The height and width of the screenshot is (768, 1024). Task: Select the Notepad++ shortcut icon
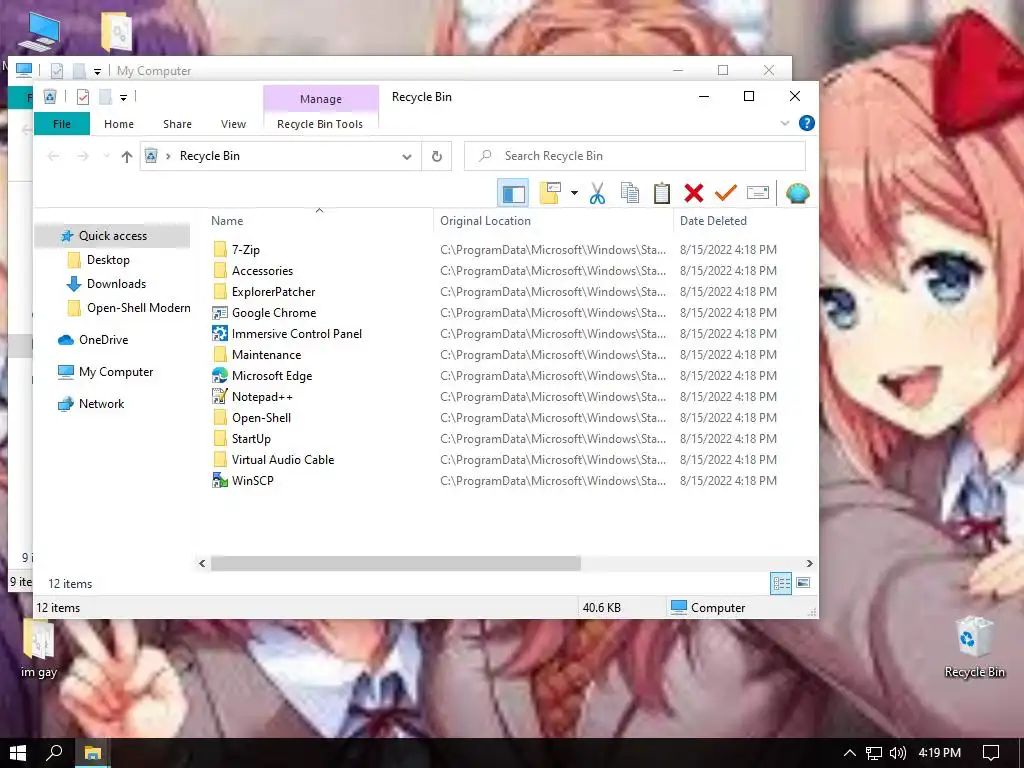point(220,396)
